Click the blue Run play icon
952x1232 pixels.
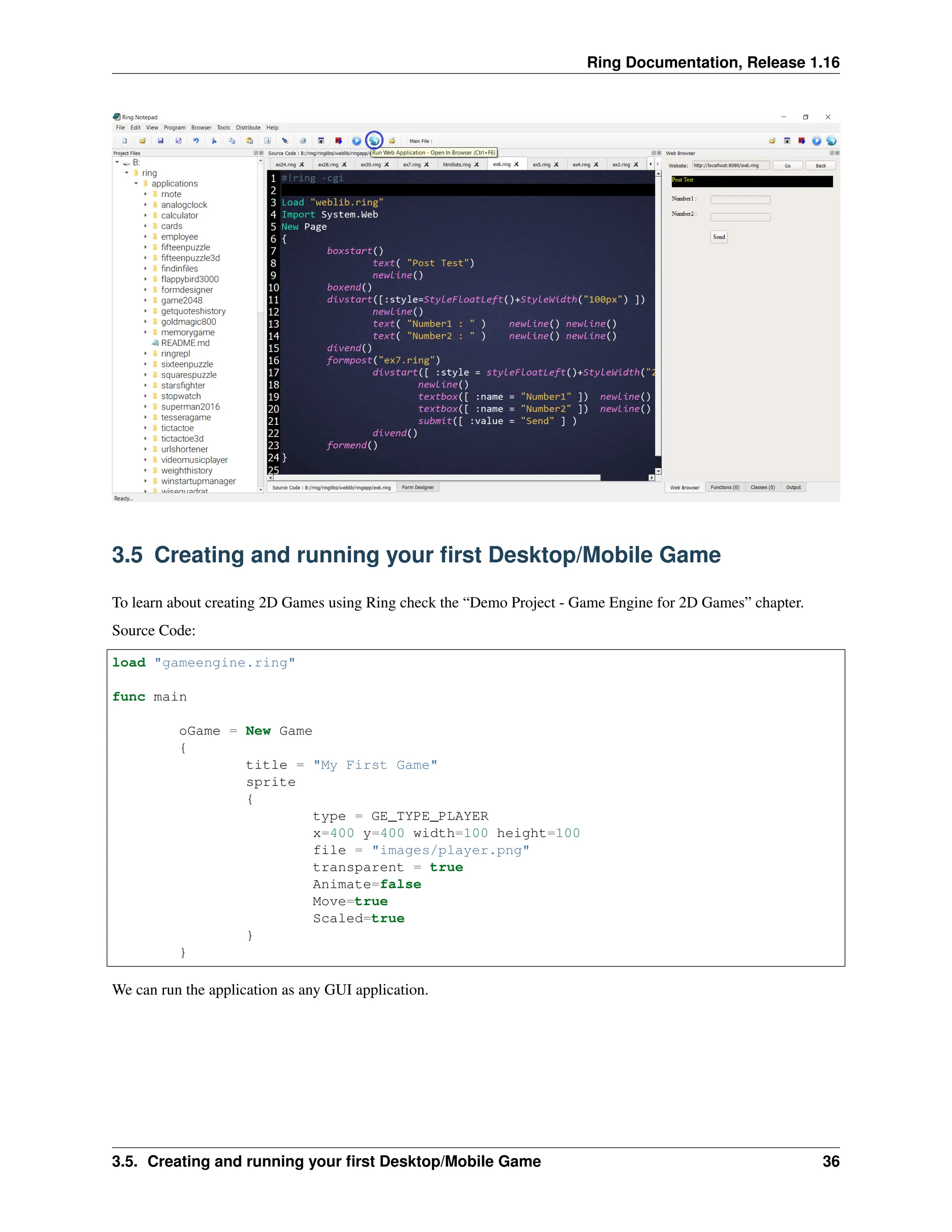(x=357, y=140)
